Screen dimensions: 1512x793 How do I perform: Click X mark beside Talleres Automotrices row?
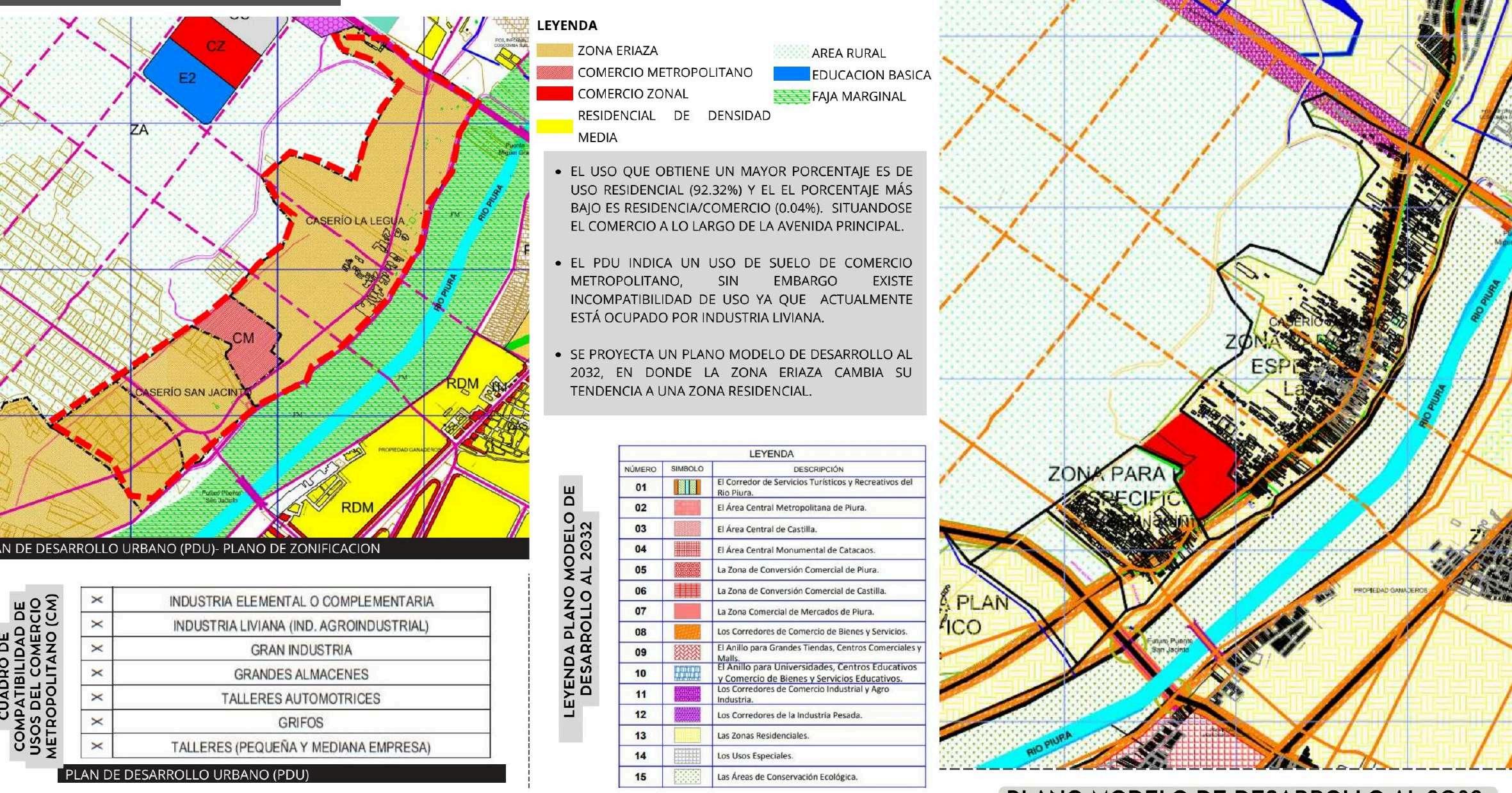coord(97,698)
